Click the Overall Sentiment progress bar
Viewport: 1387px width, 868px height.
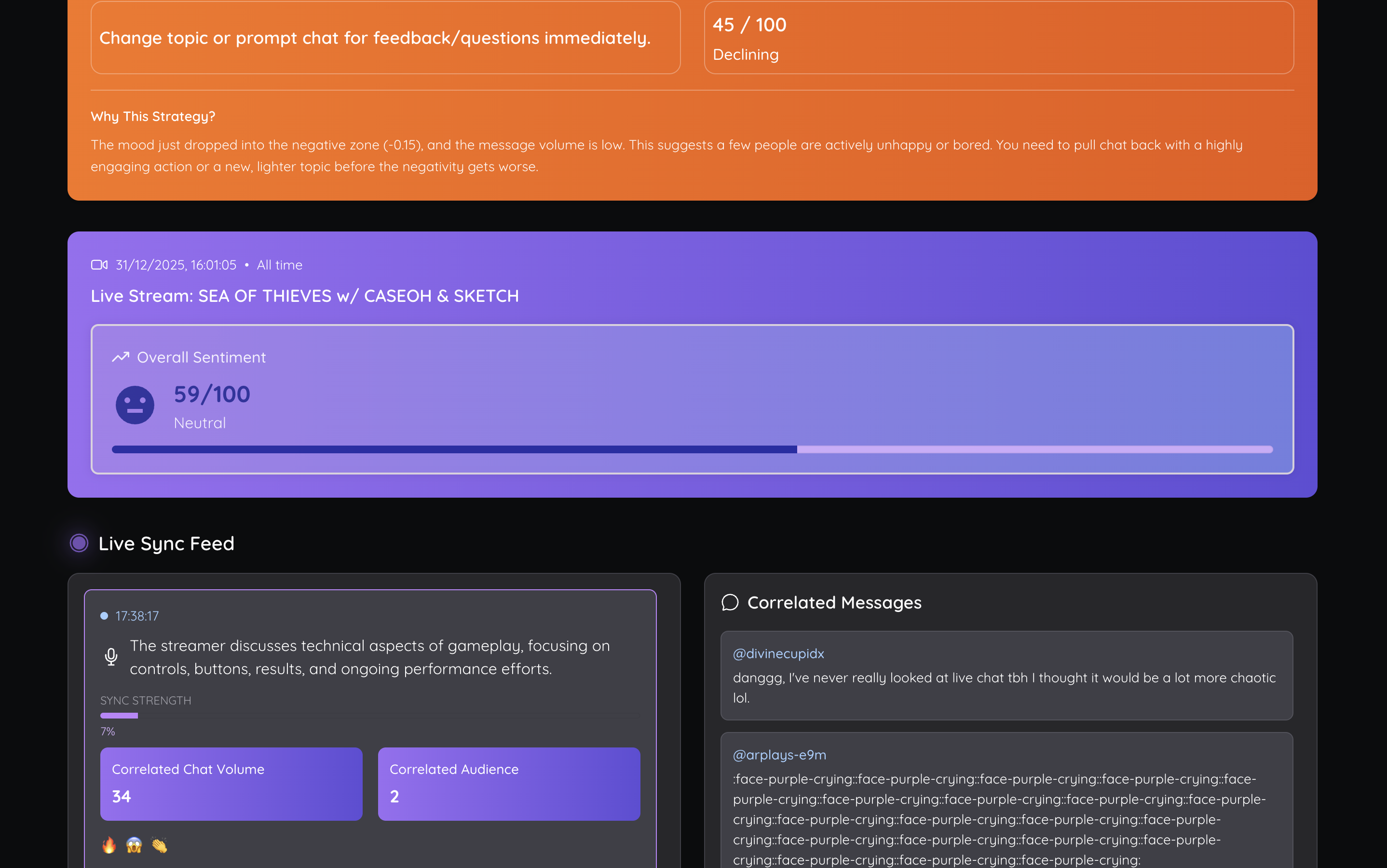[x=692, y=449]
